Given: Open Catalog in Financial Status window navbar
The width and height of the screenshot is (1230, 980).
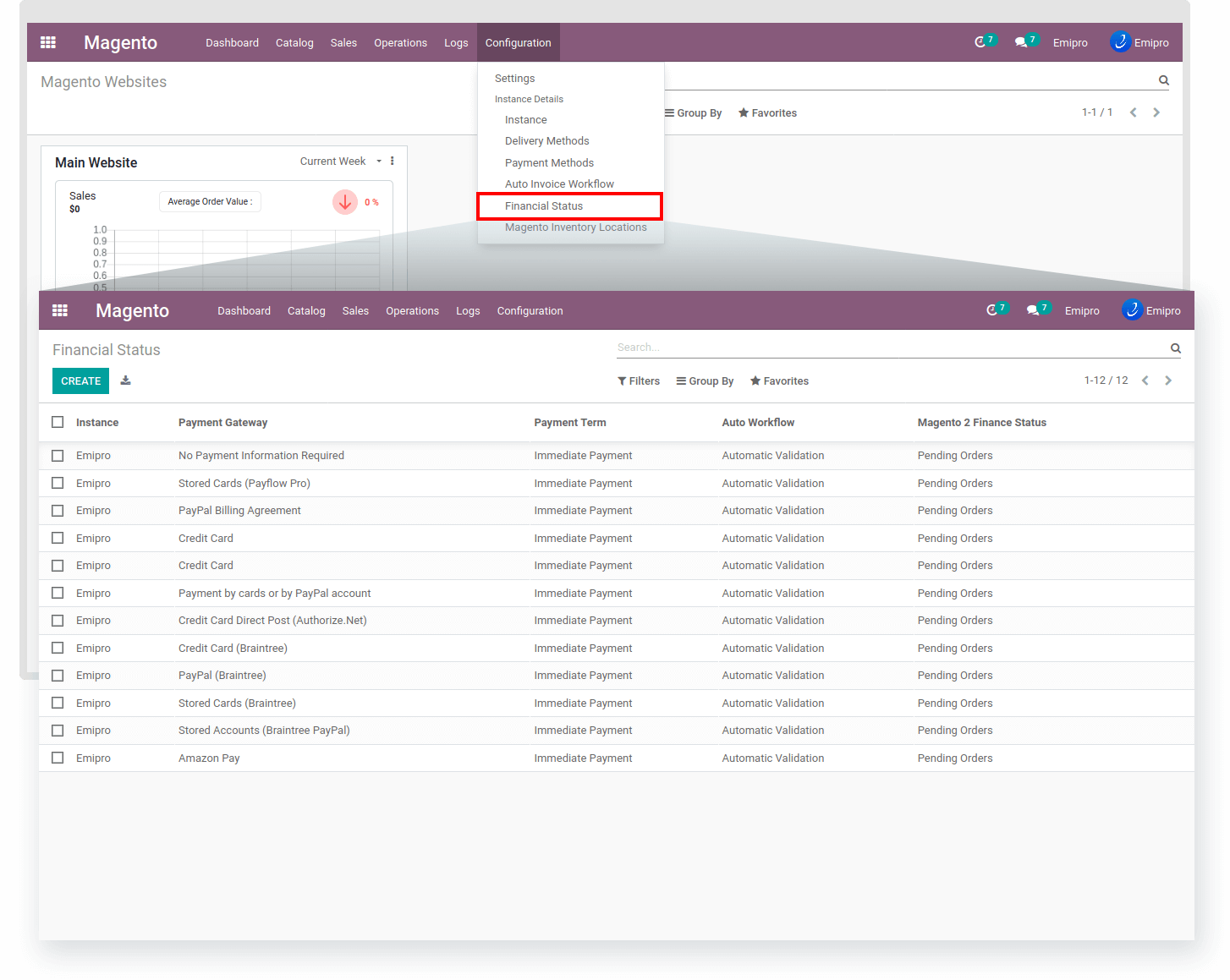Looking at the screenshot, I should [x=306, y=311].
